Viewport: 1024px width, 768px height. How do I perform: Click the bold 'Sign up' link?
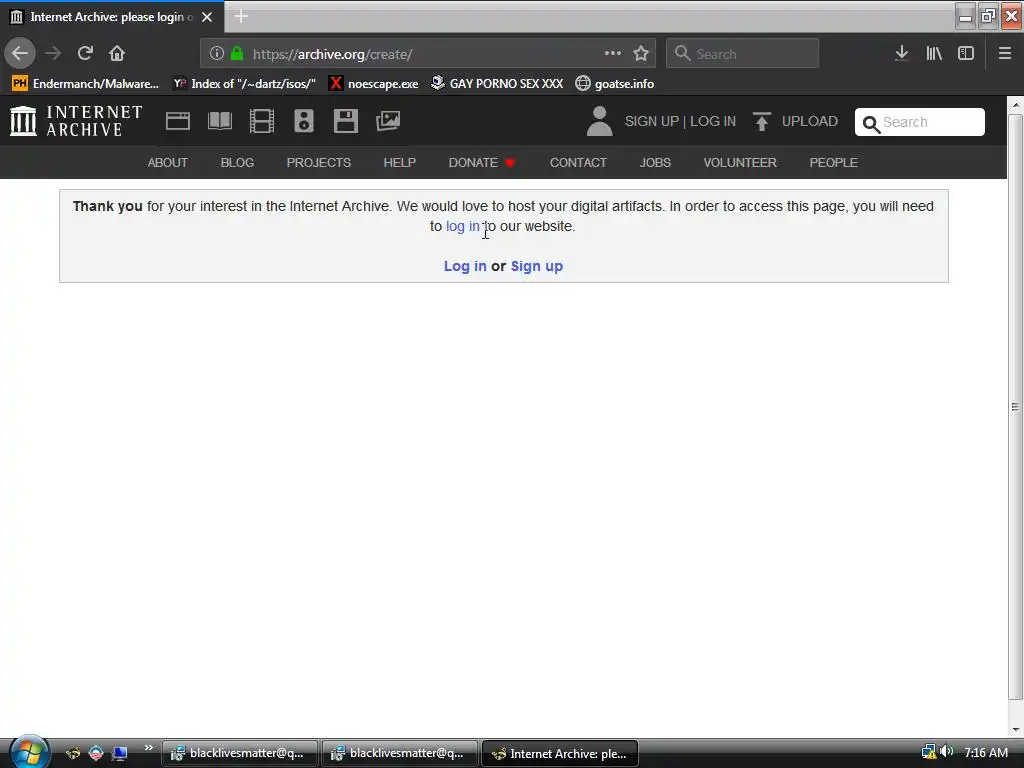click(537, 266)
